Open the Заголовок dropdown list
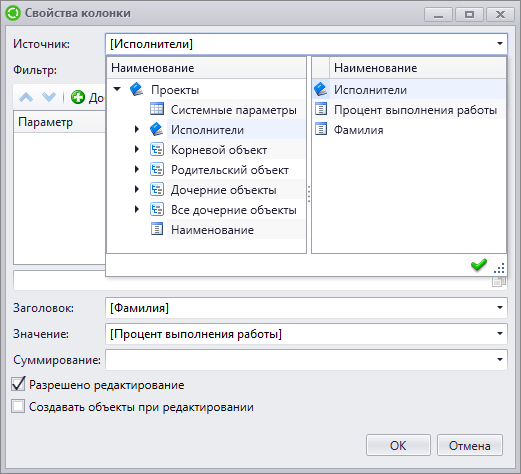The height and width of the screenshot is (474, 521). click(500, 308)
